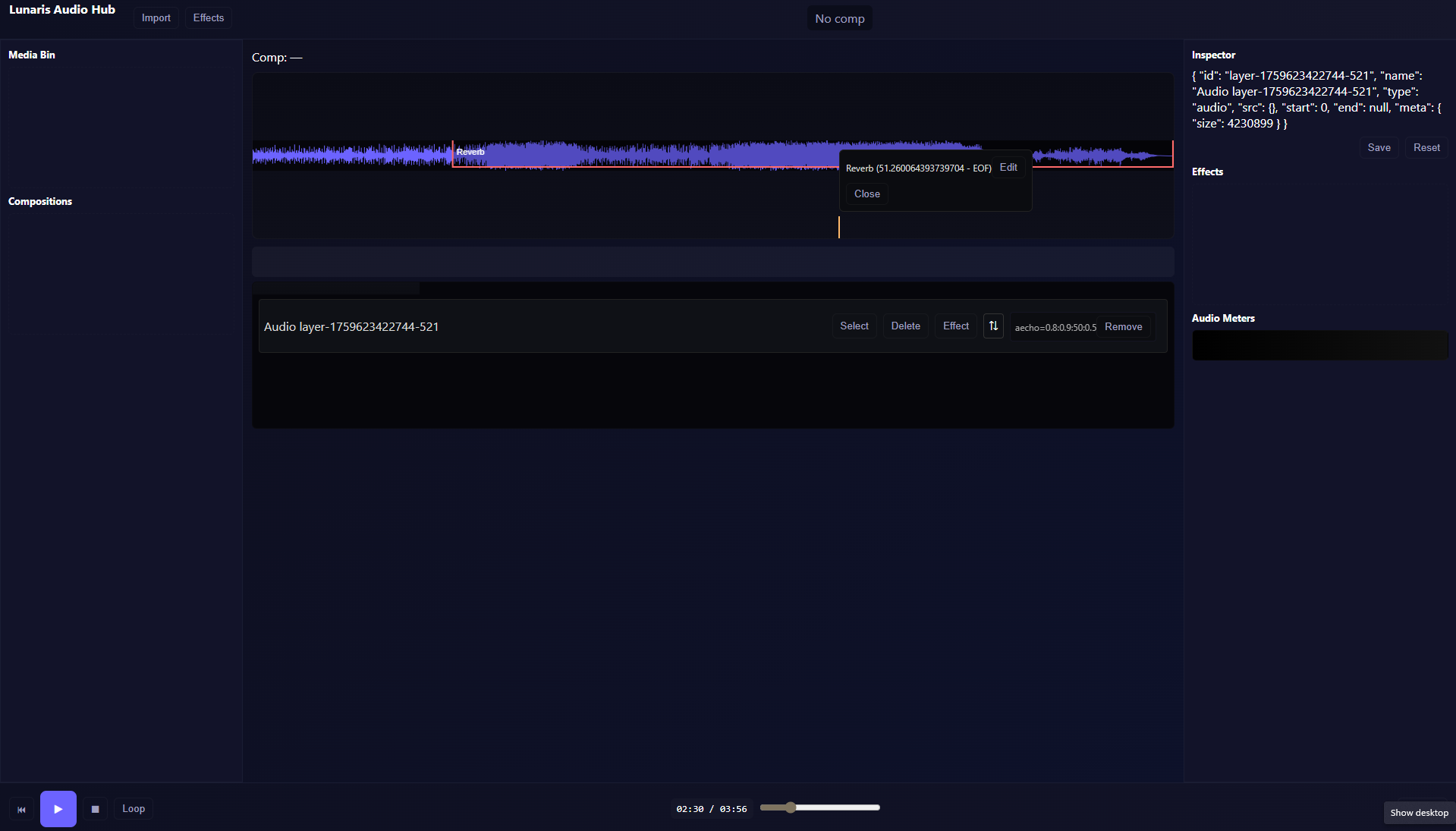Add an Effect to the audio layer
The image size is (1456, 831).
(954, 326)
